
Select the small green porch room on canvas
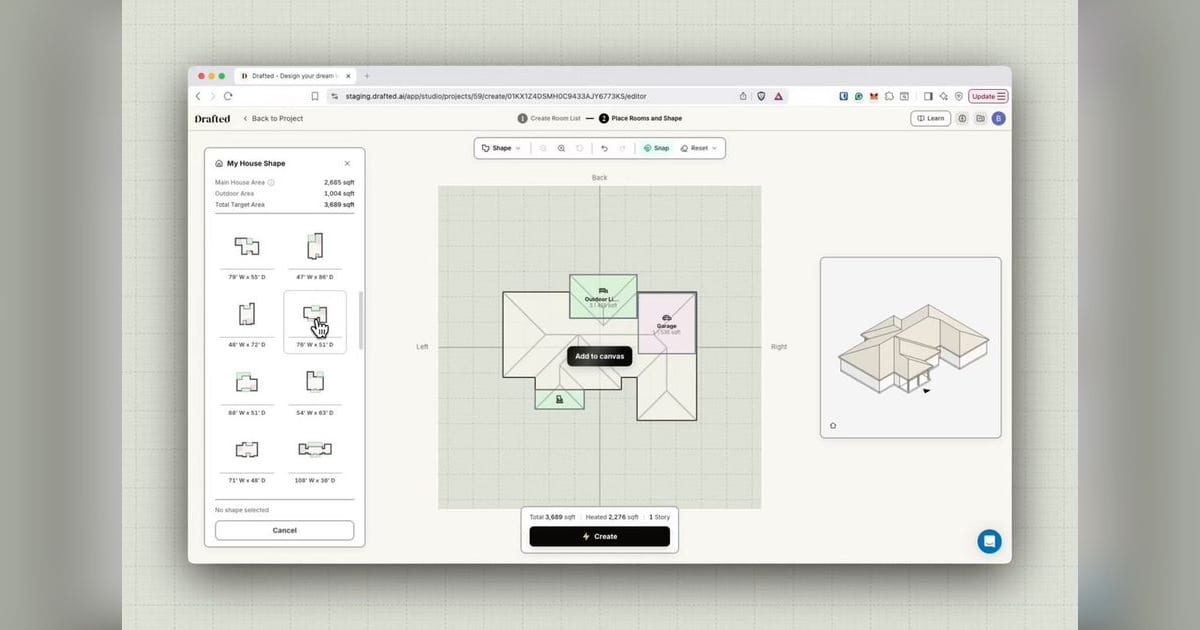click(x=559, y=399)
